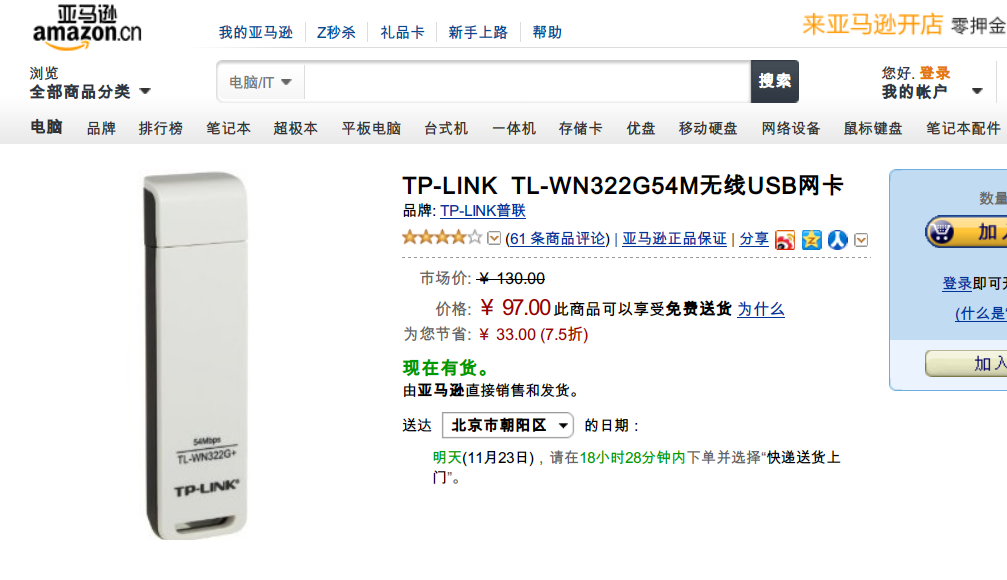Expand 全部商品分类 browse menu

tap(90, 92)
